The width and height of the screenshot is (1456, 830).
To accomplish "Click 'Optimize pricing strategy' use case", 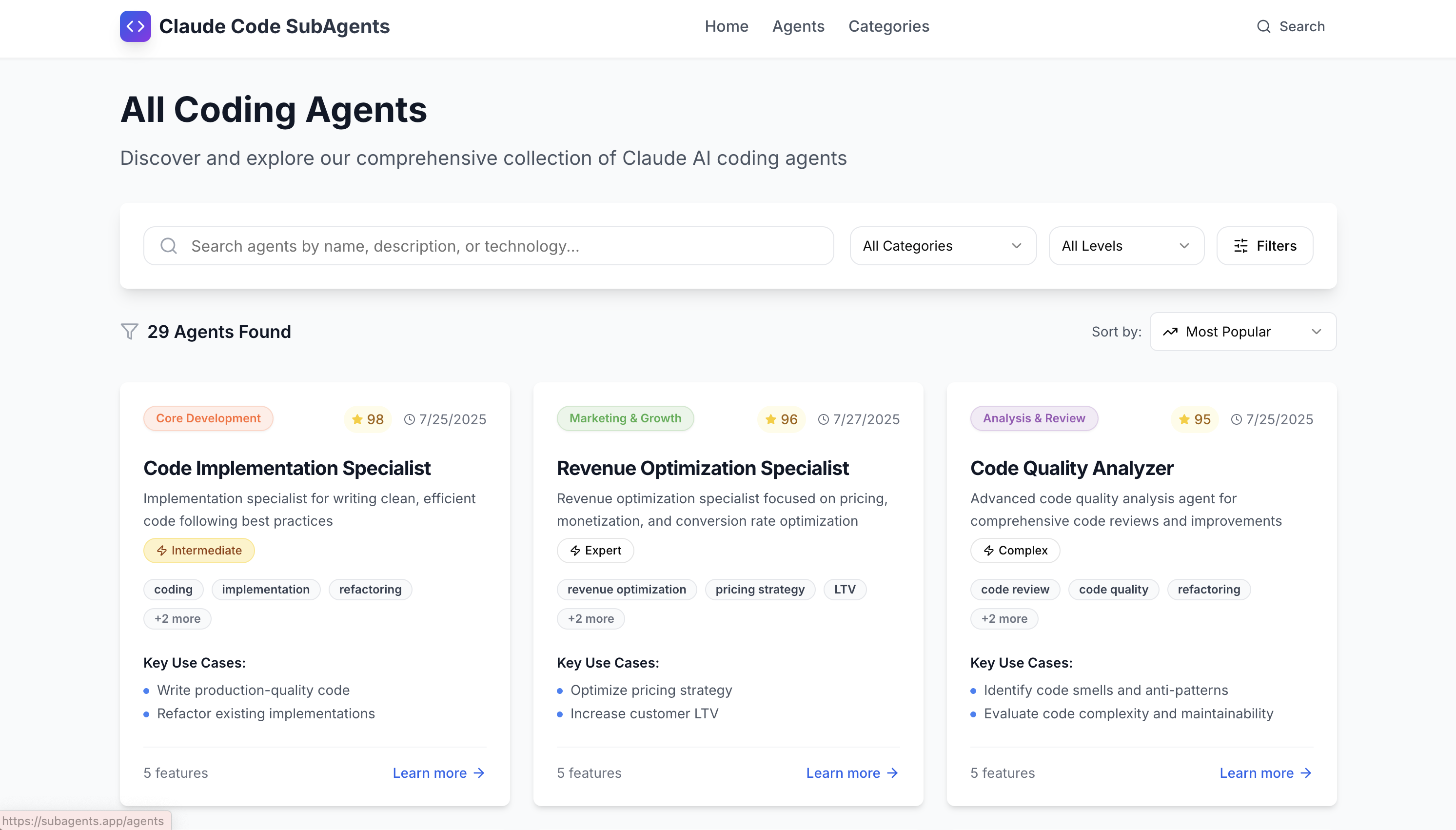I will (x=651, y=691).
